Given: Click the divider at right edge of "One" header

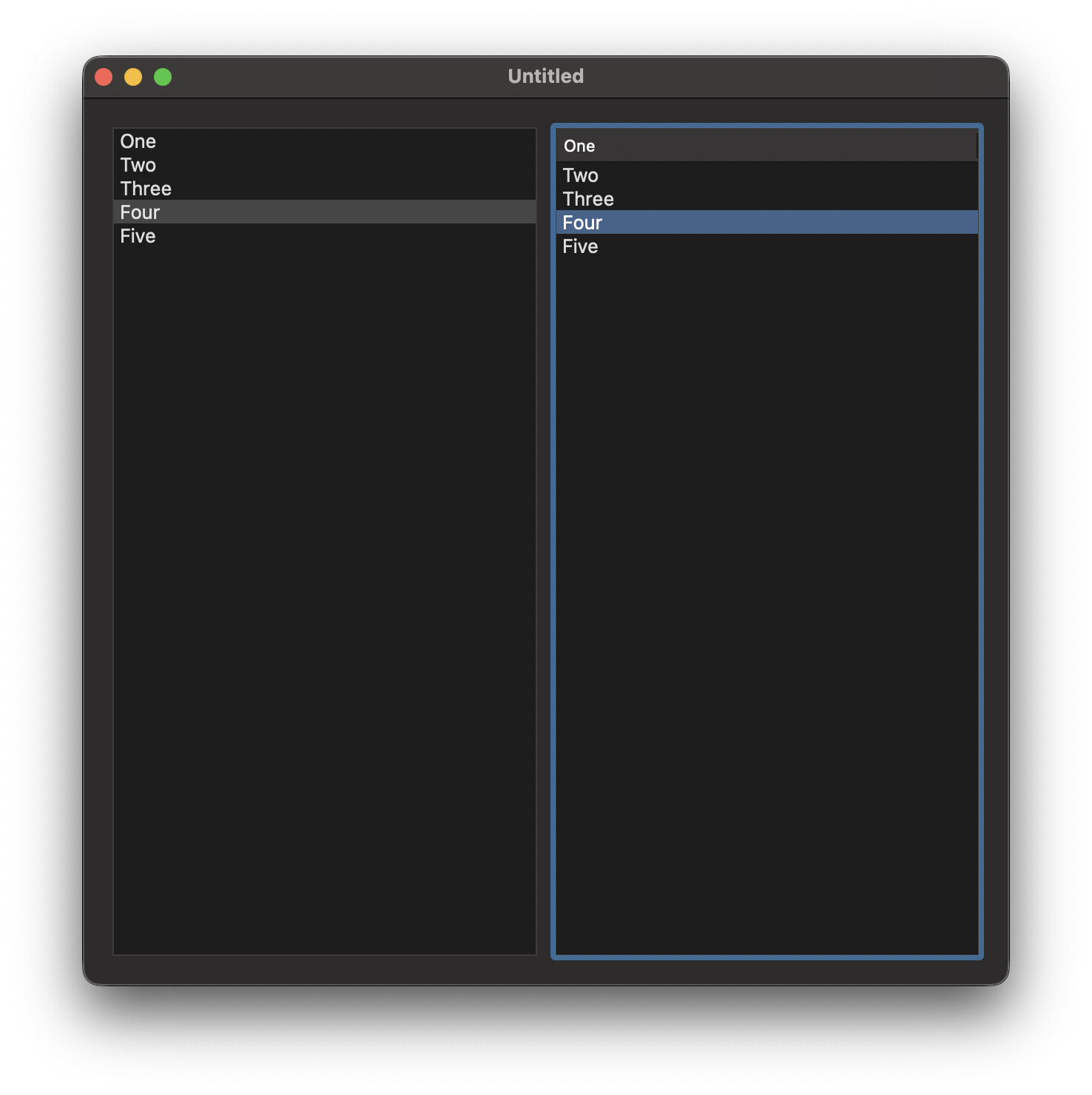Looking at the screenshot, I should pos(977,146).
